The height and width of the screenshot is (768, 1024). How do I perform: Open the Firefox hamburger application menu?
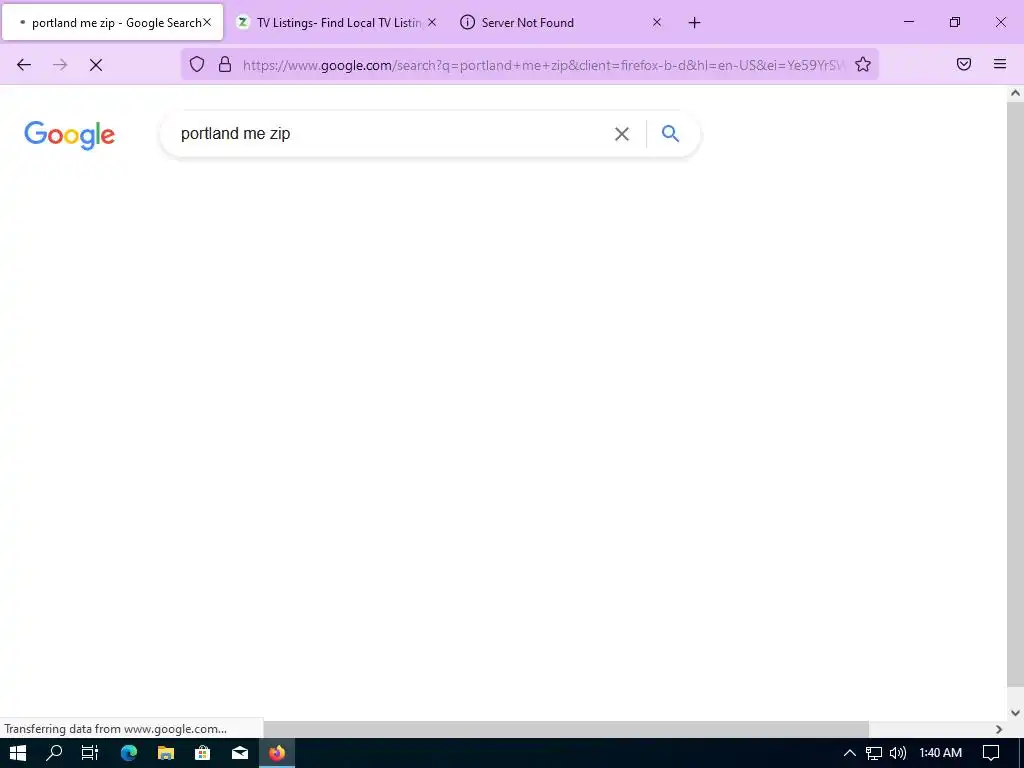1000,64
